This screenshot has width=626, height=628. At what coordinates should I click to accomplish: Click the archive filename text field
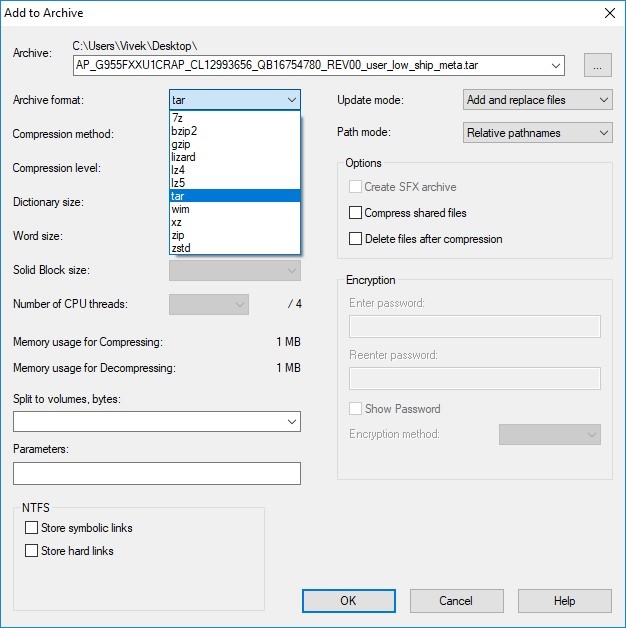(310, 65)
